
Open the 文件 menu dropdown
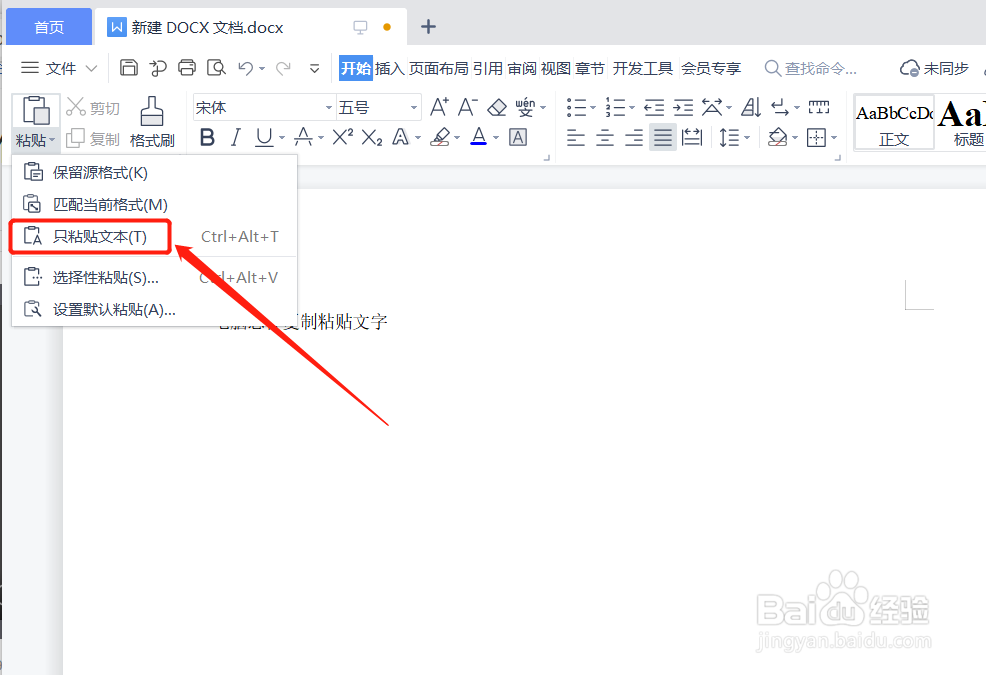tap(59, 68)
